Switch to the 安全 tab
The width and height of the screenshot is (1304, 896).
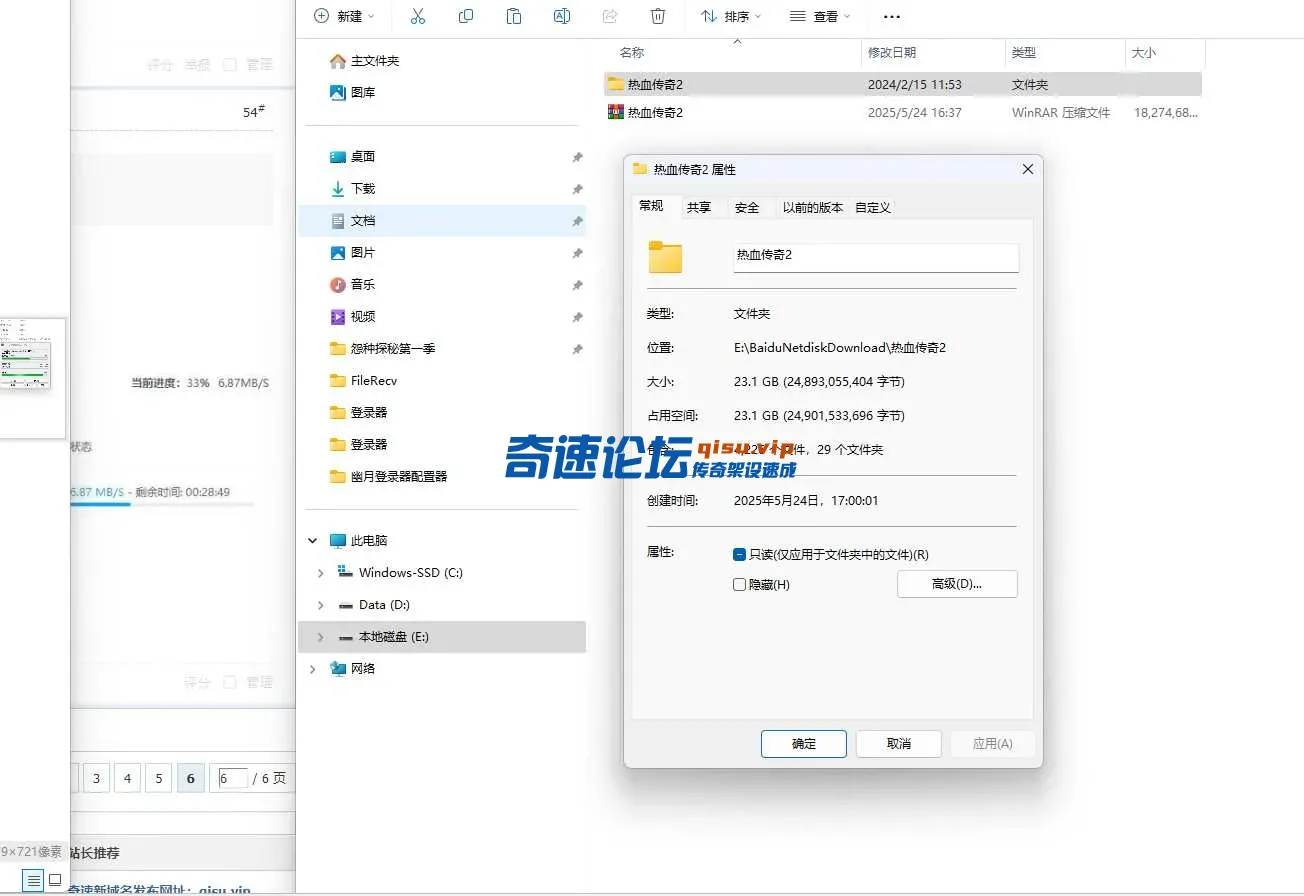(x=747, y=207)
